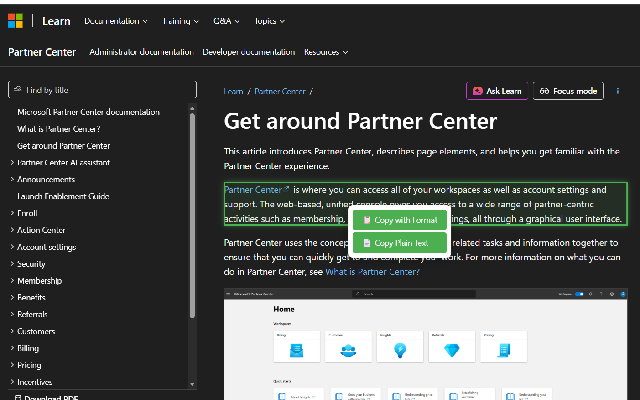Click the search bar in the Home screenshot

click(414, 294)
